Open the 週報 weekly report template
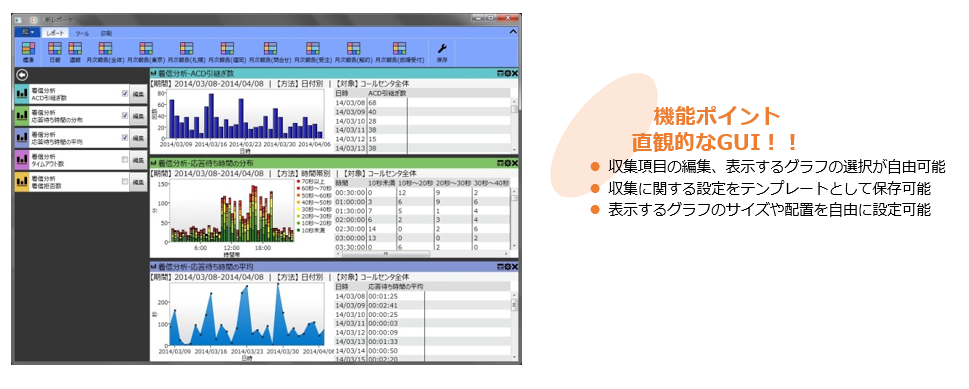This screenshot has width=969, height=389. (x=75, y=49)
